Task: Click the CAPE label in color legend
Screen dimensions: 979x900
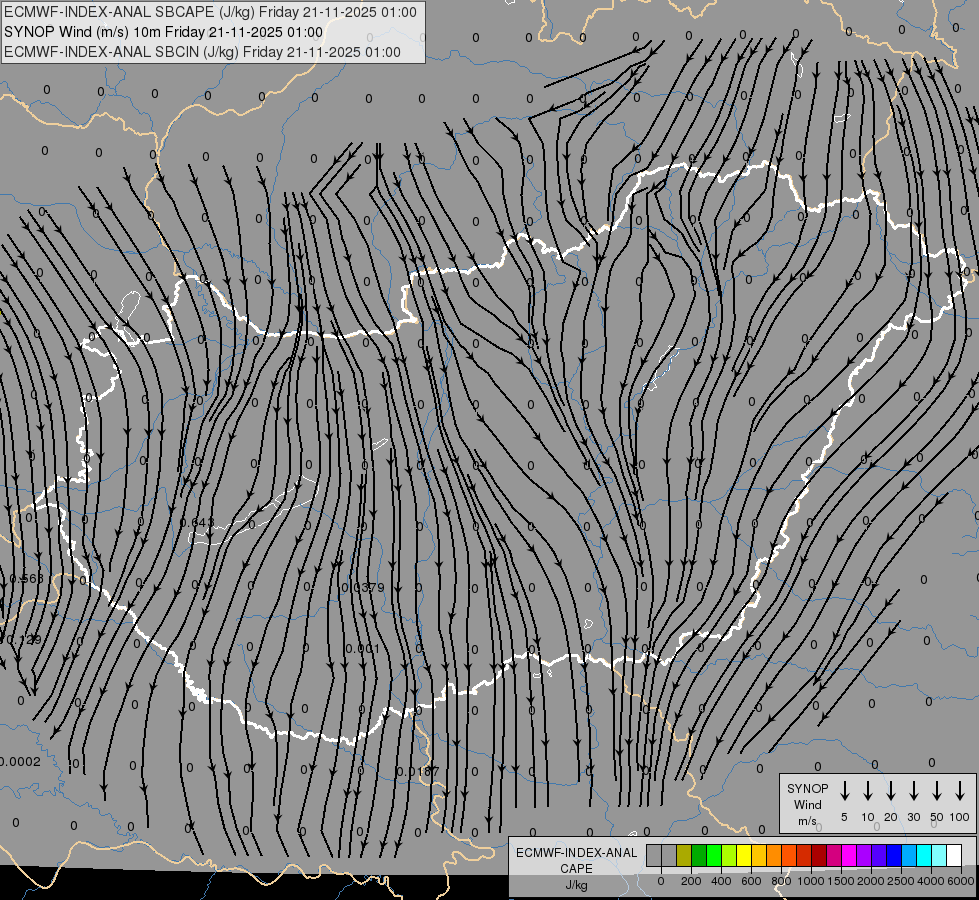Action: (576, 869)
